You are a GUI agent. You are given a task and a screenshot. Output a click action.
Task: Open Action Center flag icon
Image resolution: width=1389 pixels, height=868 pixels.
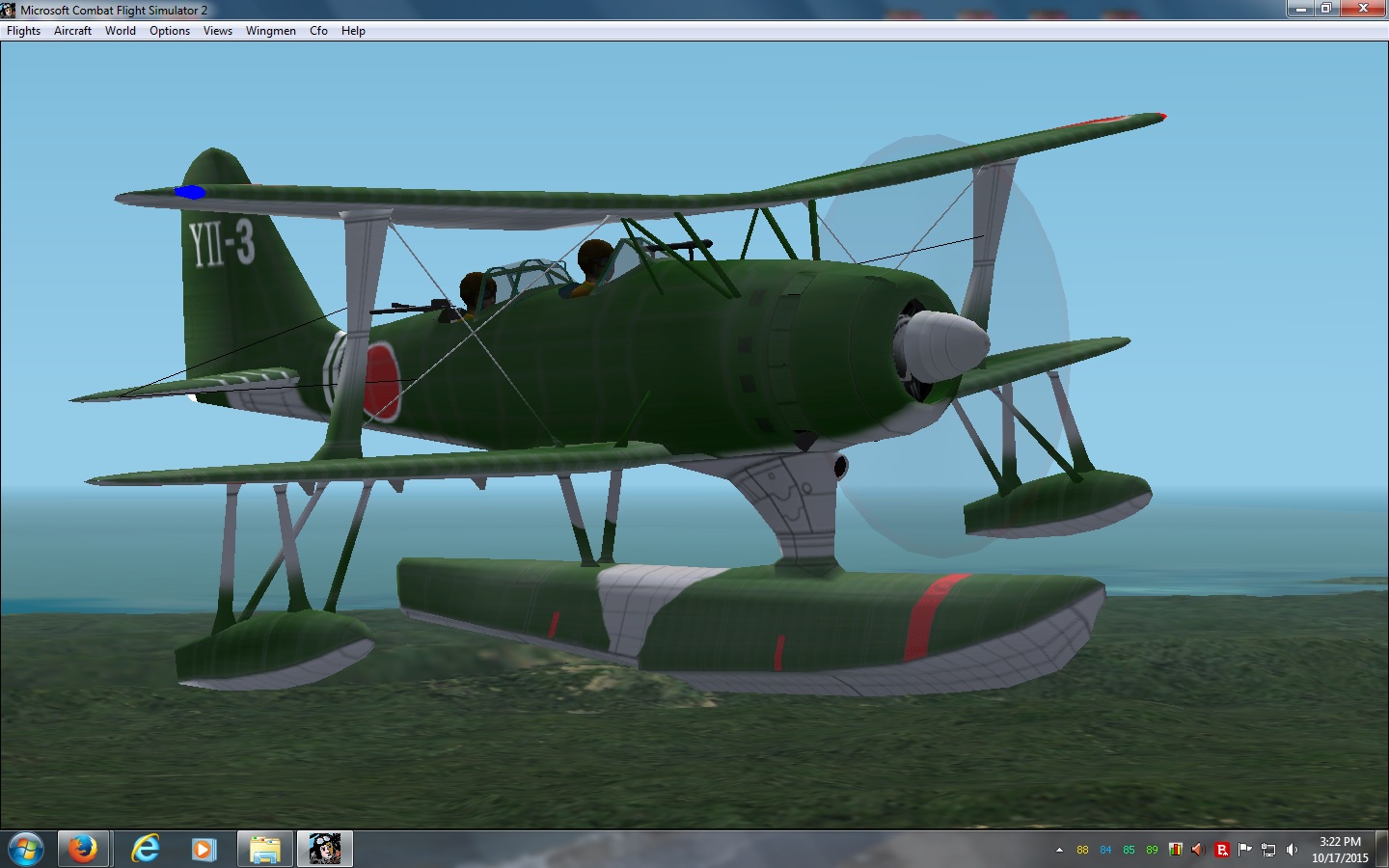(1245, 850)
